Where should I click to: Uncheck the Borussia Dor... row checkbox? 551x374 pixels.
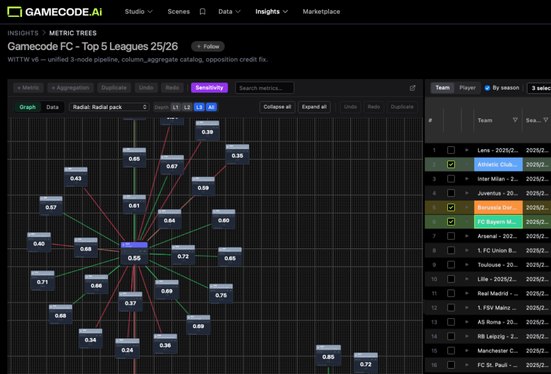click(x=451, y=207)
